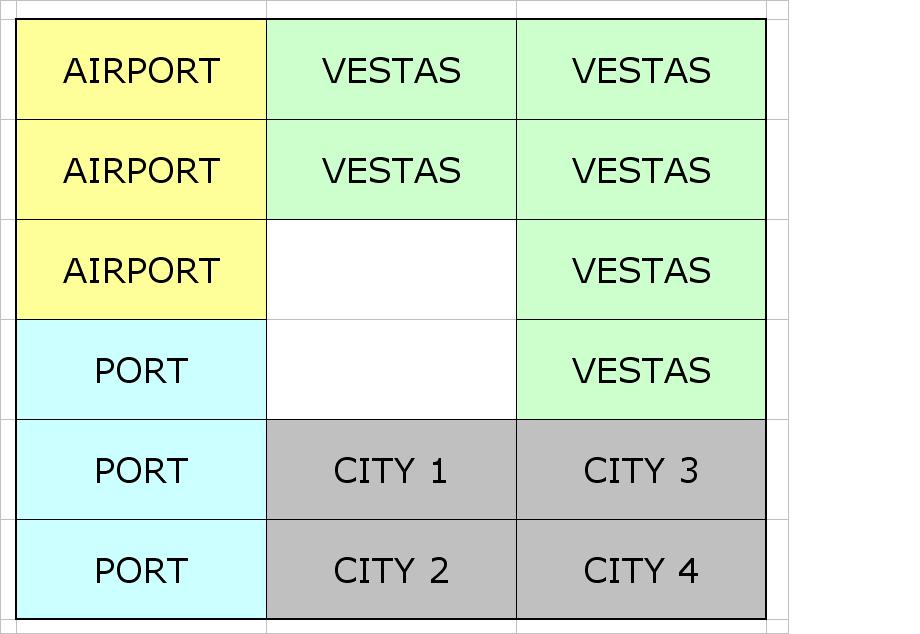920x634 pixels.
Task: Click the PORT cell directly below AIRPORT
Action: pos(141,370)
